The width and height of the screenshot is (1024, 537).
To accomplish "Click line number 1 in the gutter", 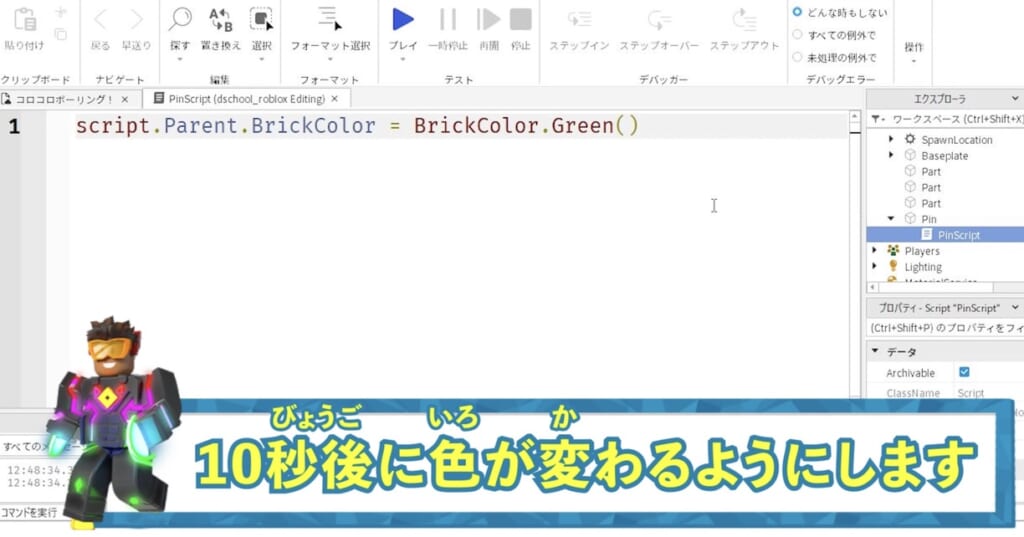I will click(x=14, y=126).
